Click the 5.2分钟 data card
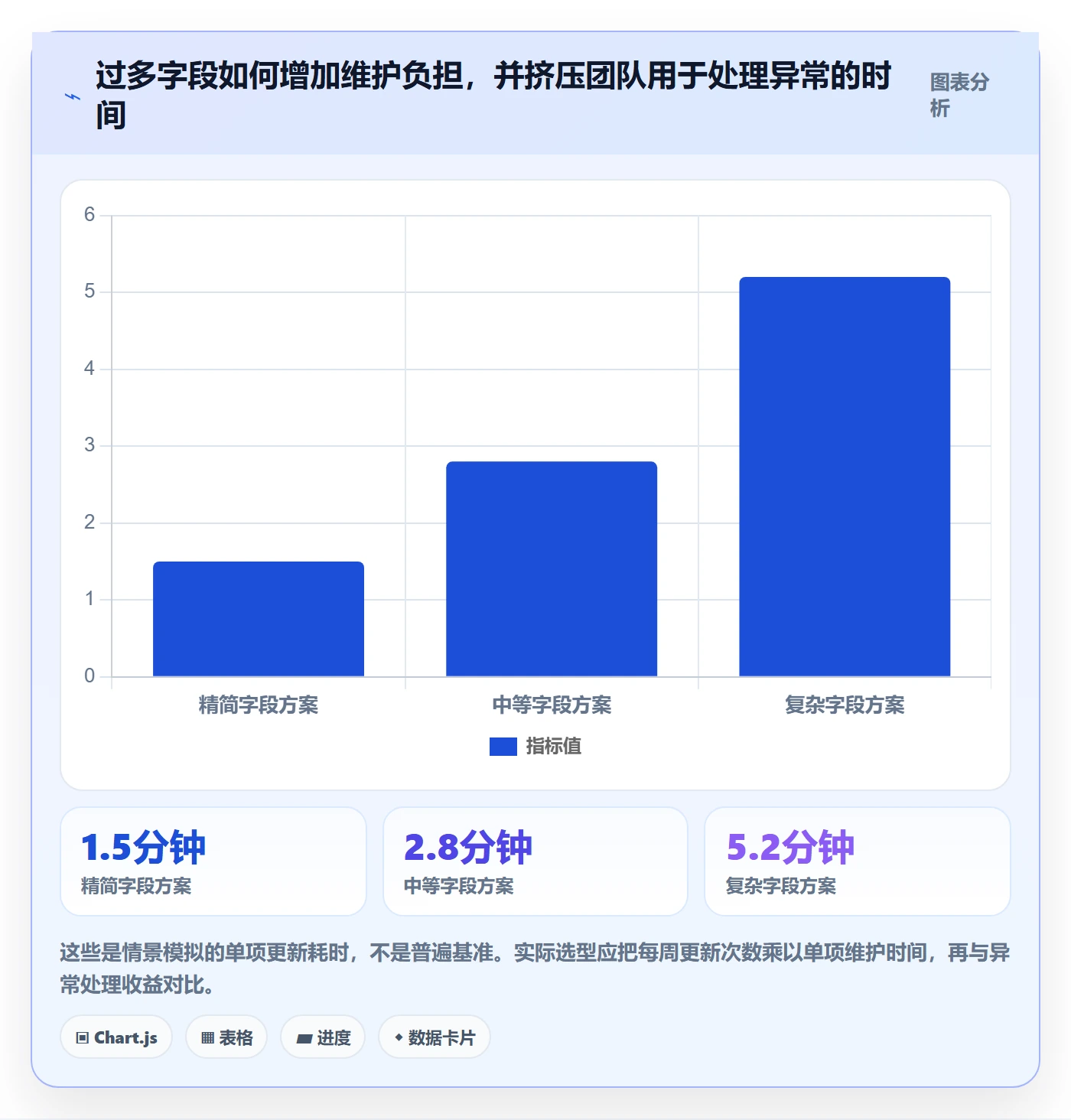Viewport: 1071px width, 1120px height. [858, 861]
